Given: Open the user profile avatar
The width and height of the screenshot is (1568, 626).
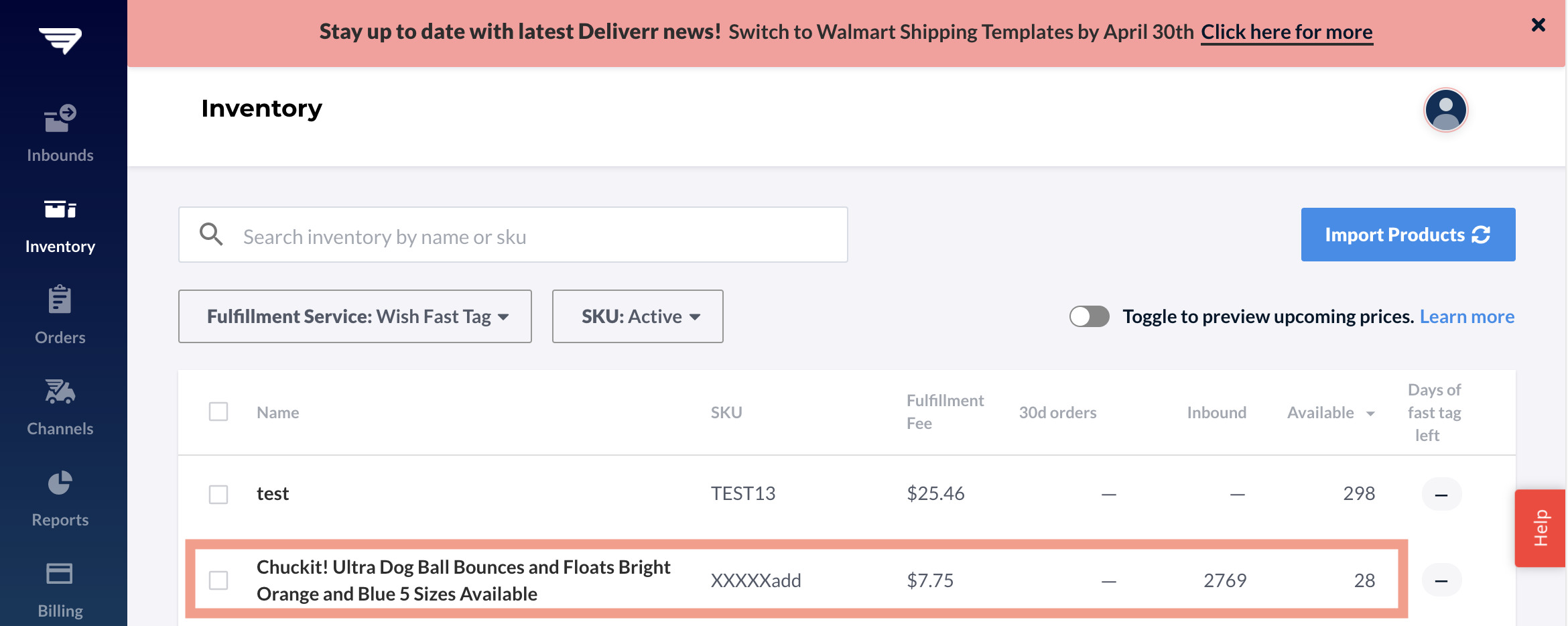Looking at the screenshot, I should pos(1446,110).
